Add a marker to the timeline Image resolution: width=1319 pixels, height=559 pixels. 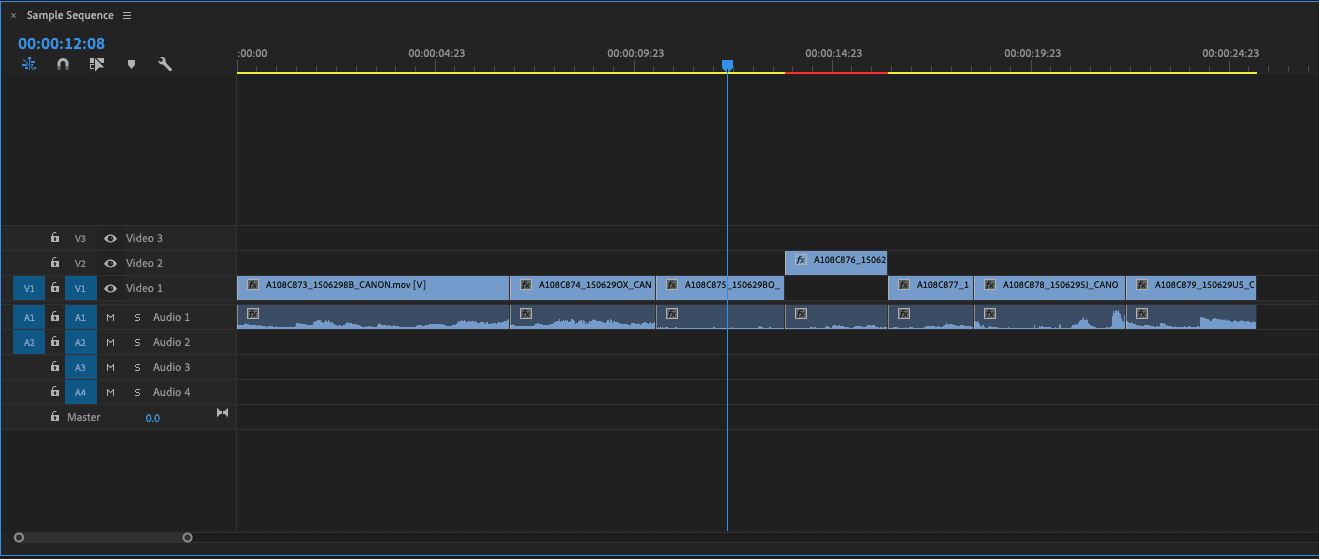(x=131, y=64)
